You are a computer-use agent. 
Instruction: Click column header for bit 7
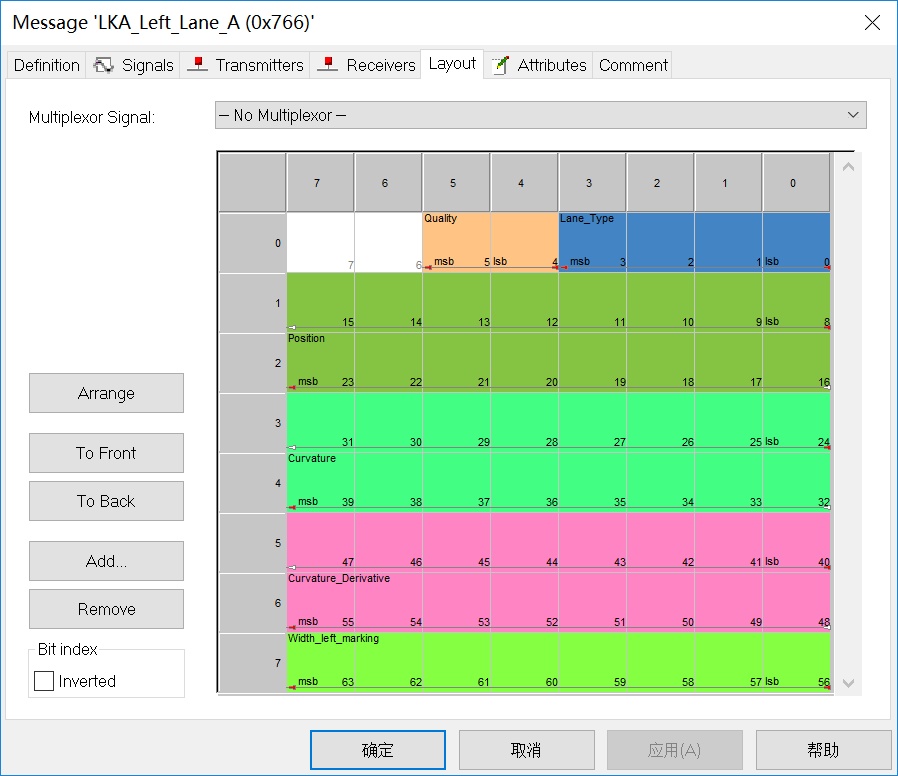point(320,183)
